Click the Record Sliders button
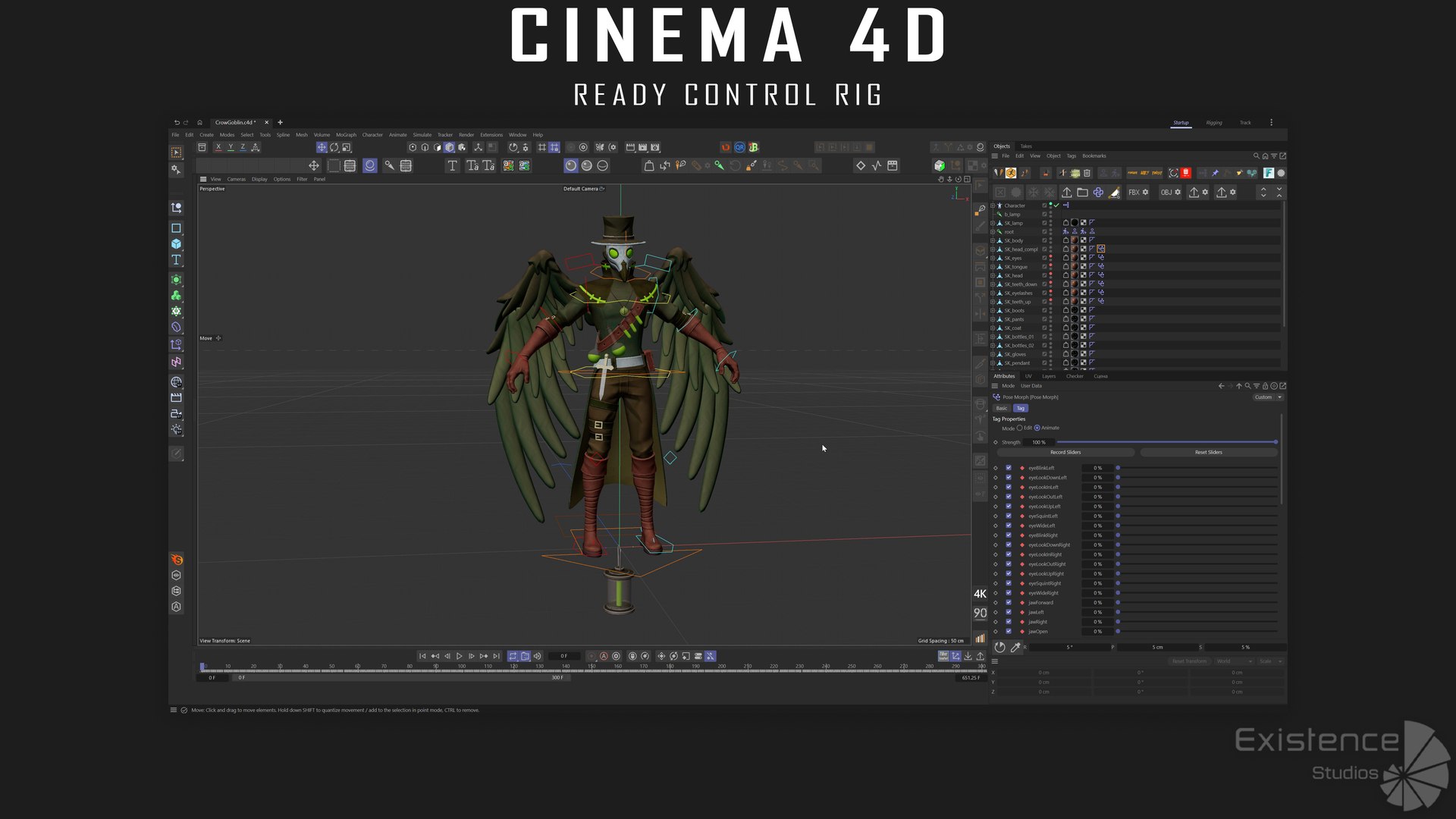 (x=1065, y=453)
